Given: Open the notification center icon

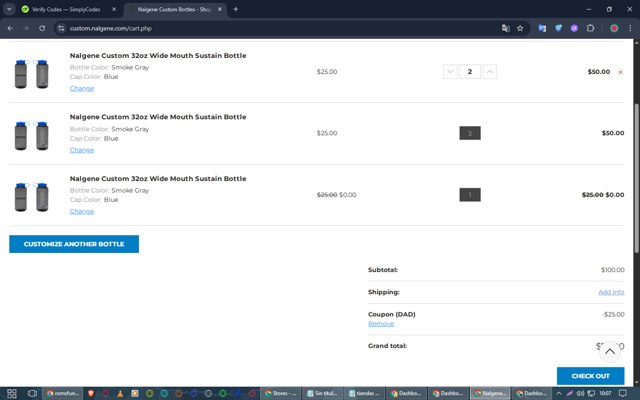Looking at the screenshot, I should (x=622, y=393).
